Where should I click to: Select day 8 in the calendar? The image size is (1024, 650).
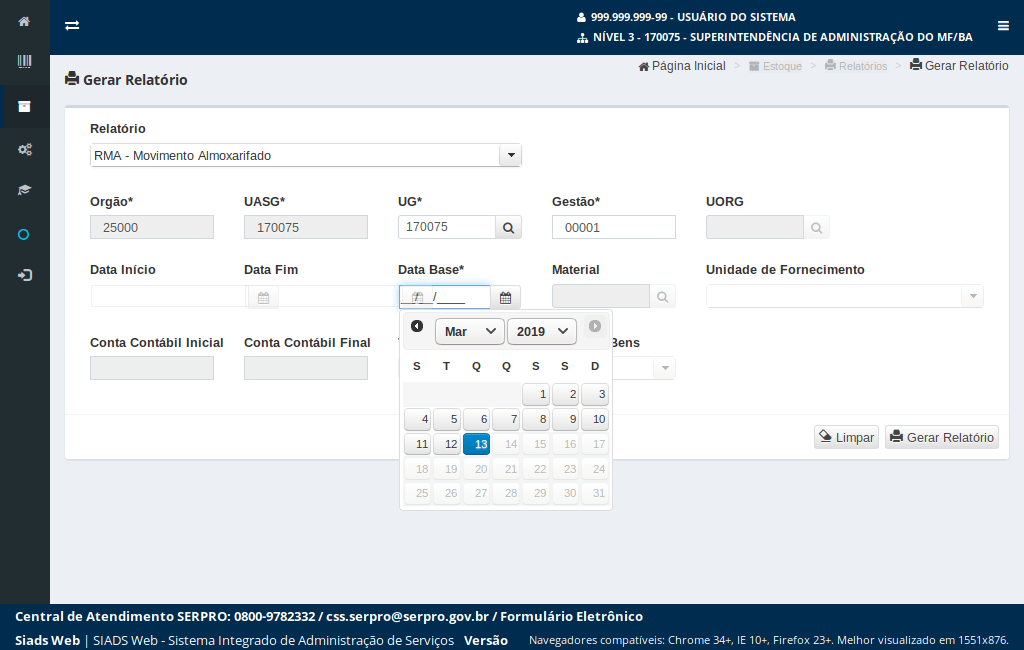[x=536, y=419]
